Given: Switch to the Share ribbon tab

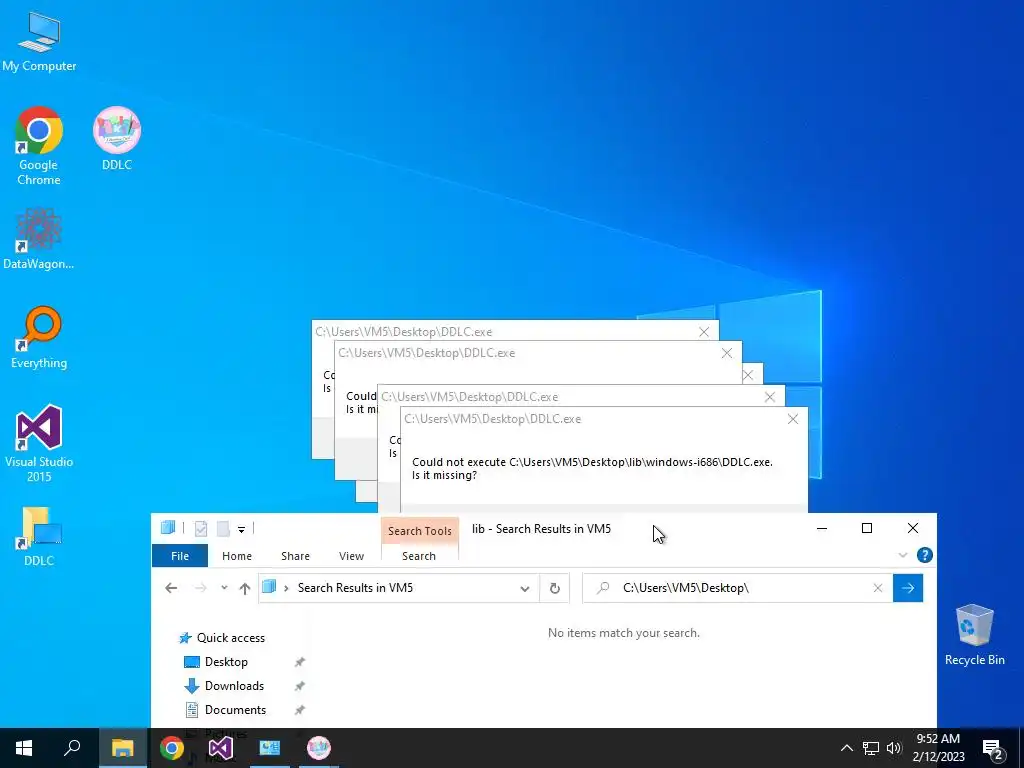Looking at the screenshot, I should tap(295, 556).
